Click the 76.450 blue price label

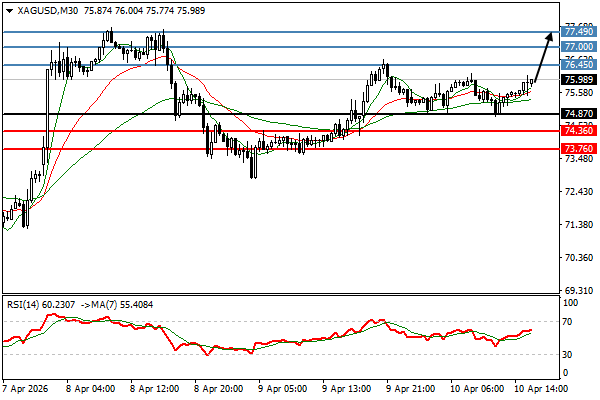[578, 66]
